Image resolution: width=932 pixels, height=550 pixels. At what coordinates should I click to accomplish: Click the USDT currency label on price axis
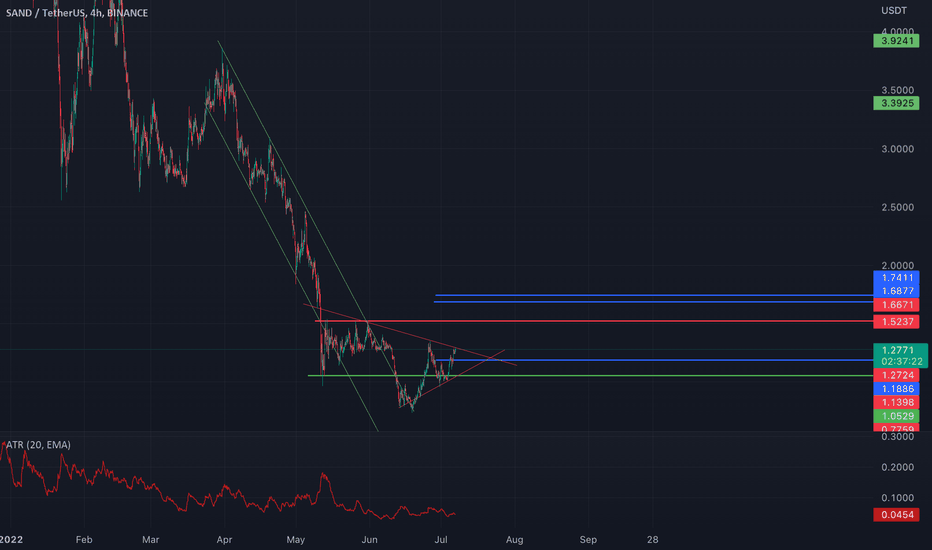pyautogui.click(x=894, y=11)
